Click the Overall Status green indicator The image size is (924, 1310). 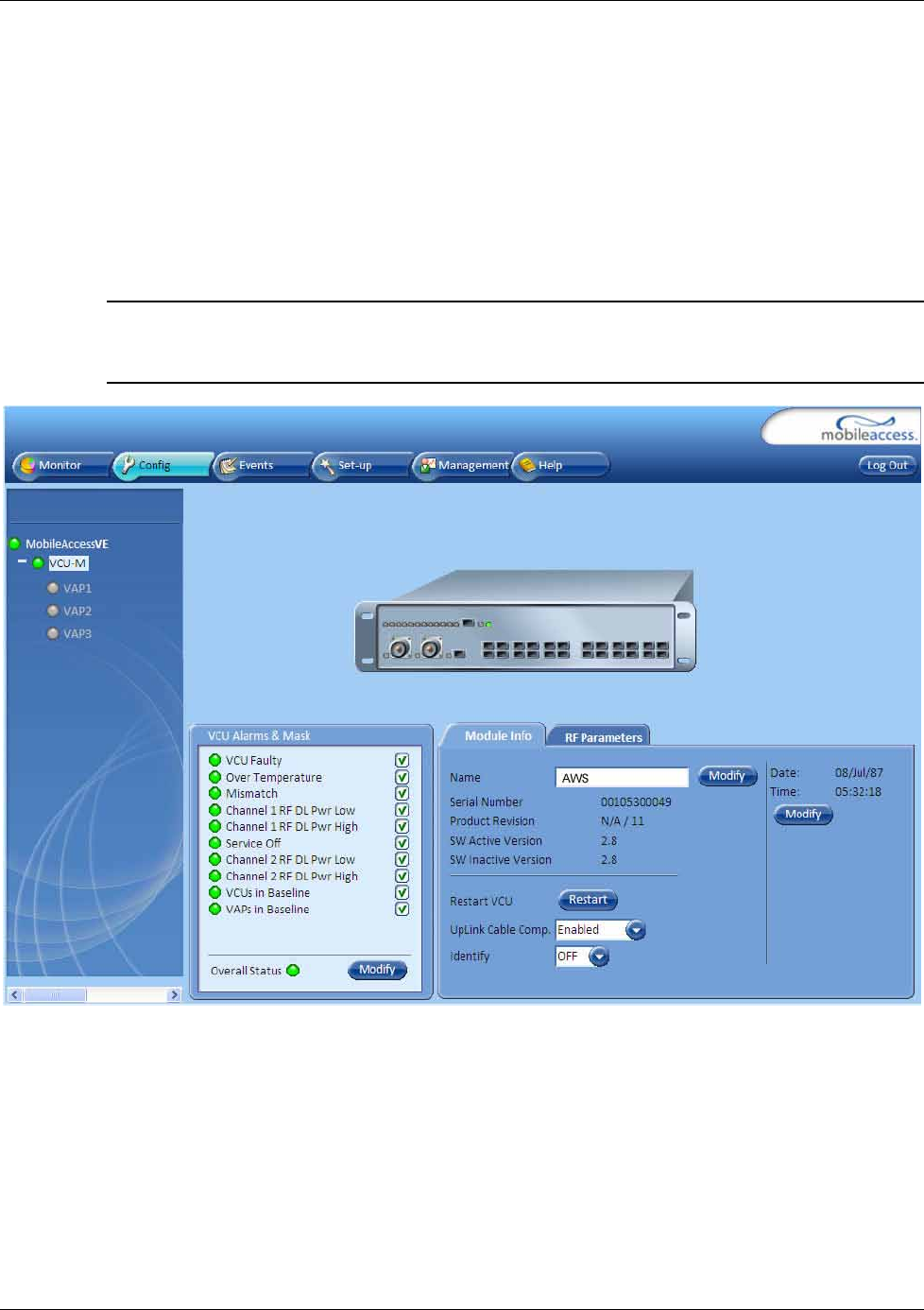point(293,970)
